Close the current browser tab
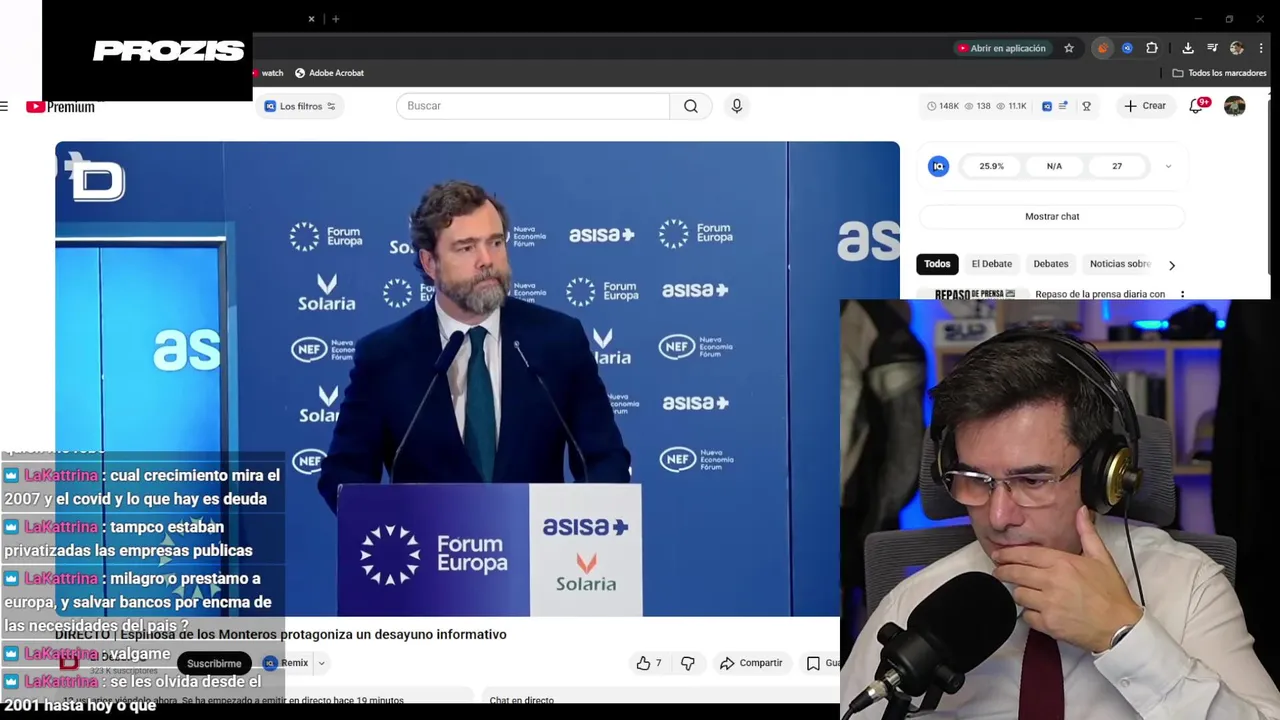 point(311,19)
